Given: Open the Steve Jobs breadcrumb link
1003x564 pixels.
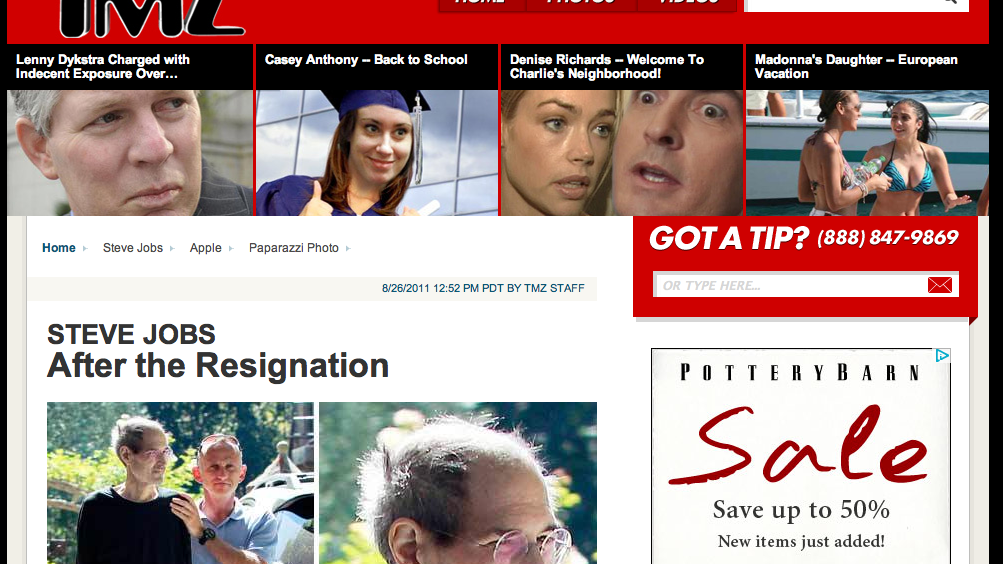Looking at the screenshot, I should tap(133, 248).
